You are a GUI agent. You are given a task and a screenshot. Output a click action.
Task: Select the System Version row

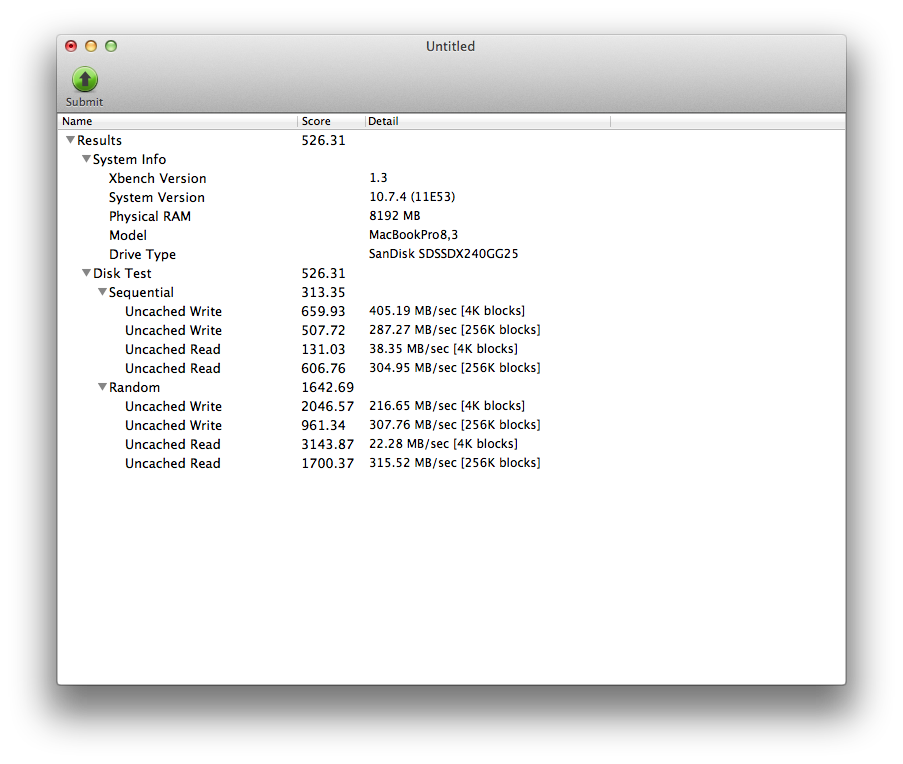pos(452,197)
